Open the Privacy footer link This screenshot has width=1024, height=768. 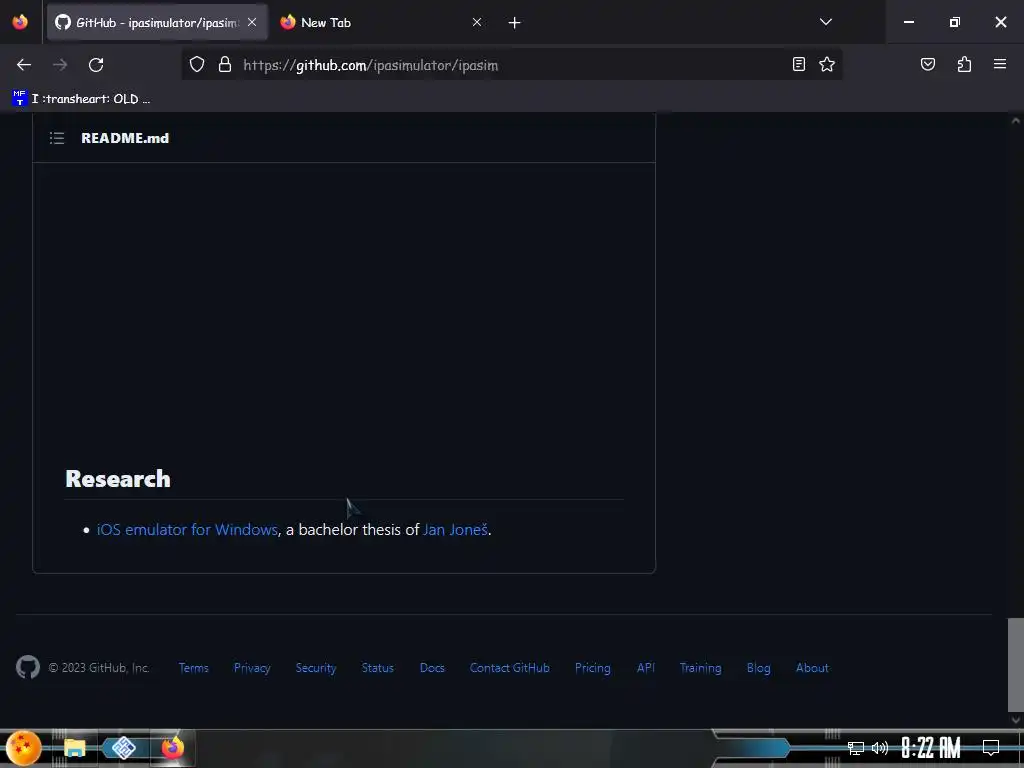[x=252, y=667]
